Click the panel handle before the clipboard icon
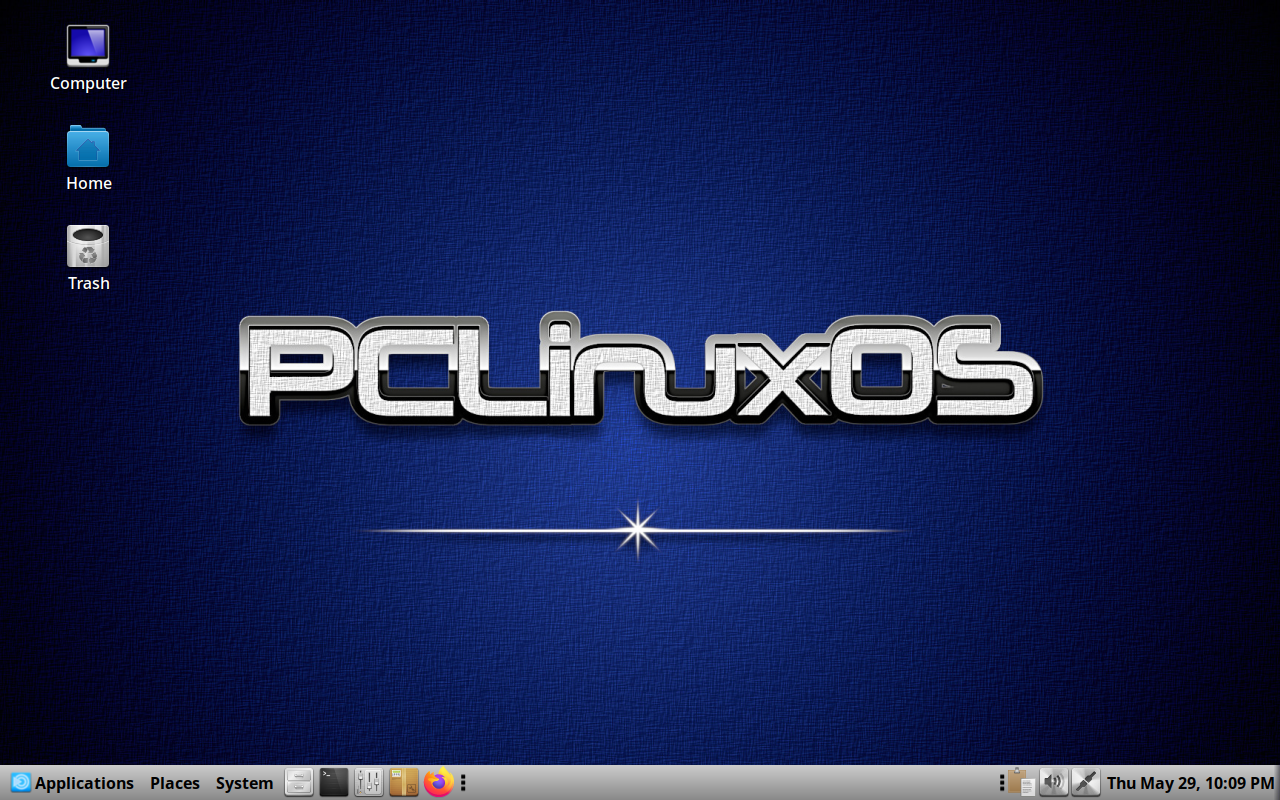 point(1001,783)
